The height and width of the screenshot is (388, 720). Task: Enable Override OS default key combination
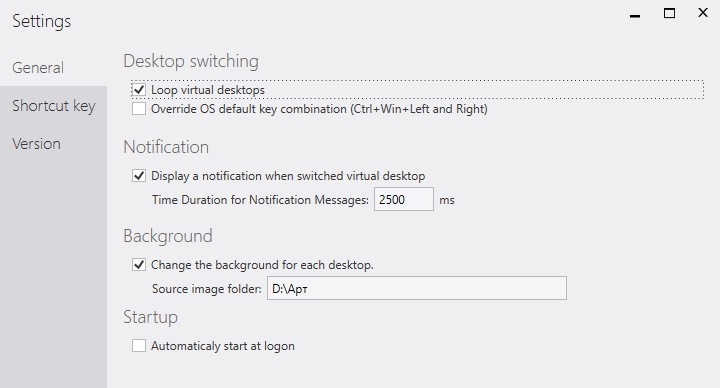(x=139, y=109)
